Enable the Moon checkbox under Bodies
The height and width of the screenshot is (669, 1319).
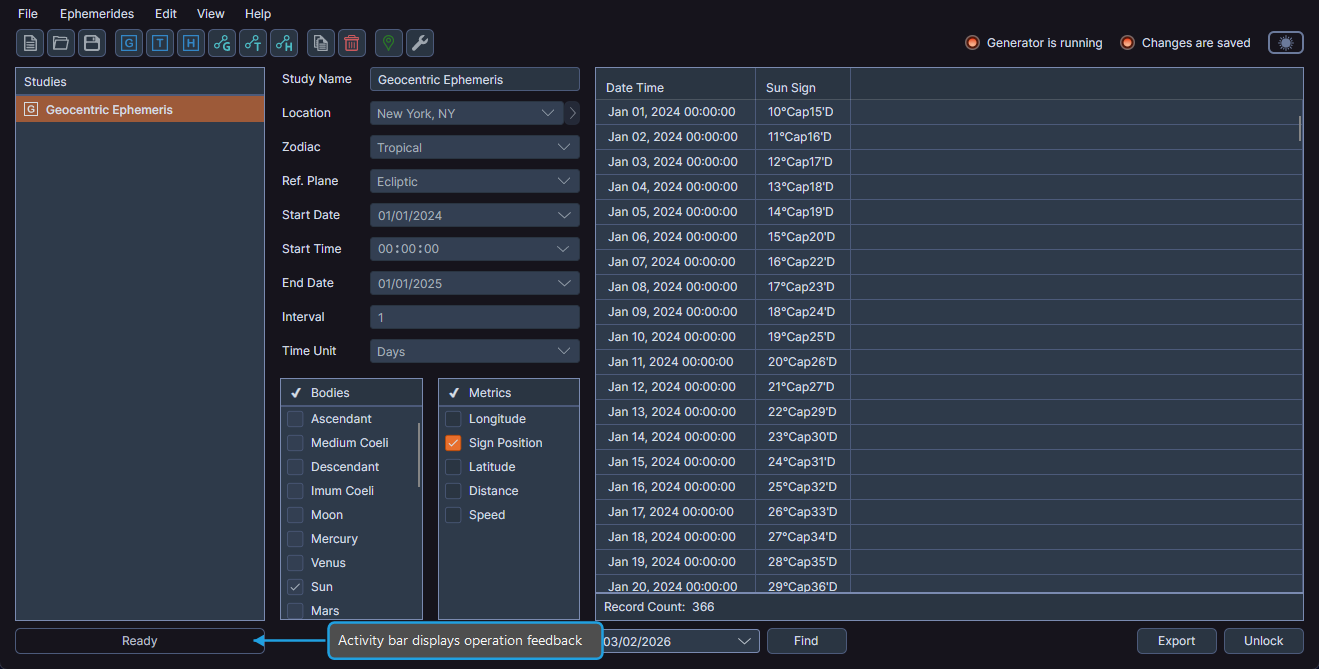pos(295,514)
